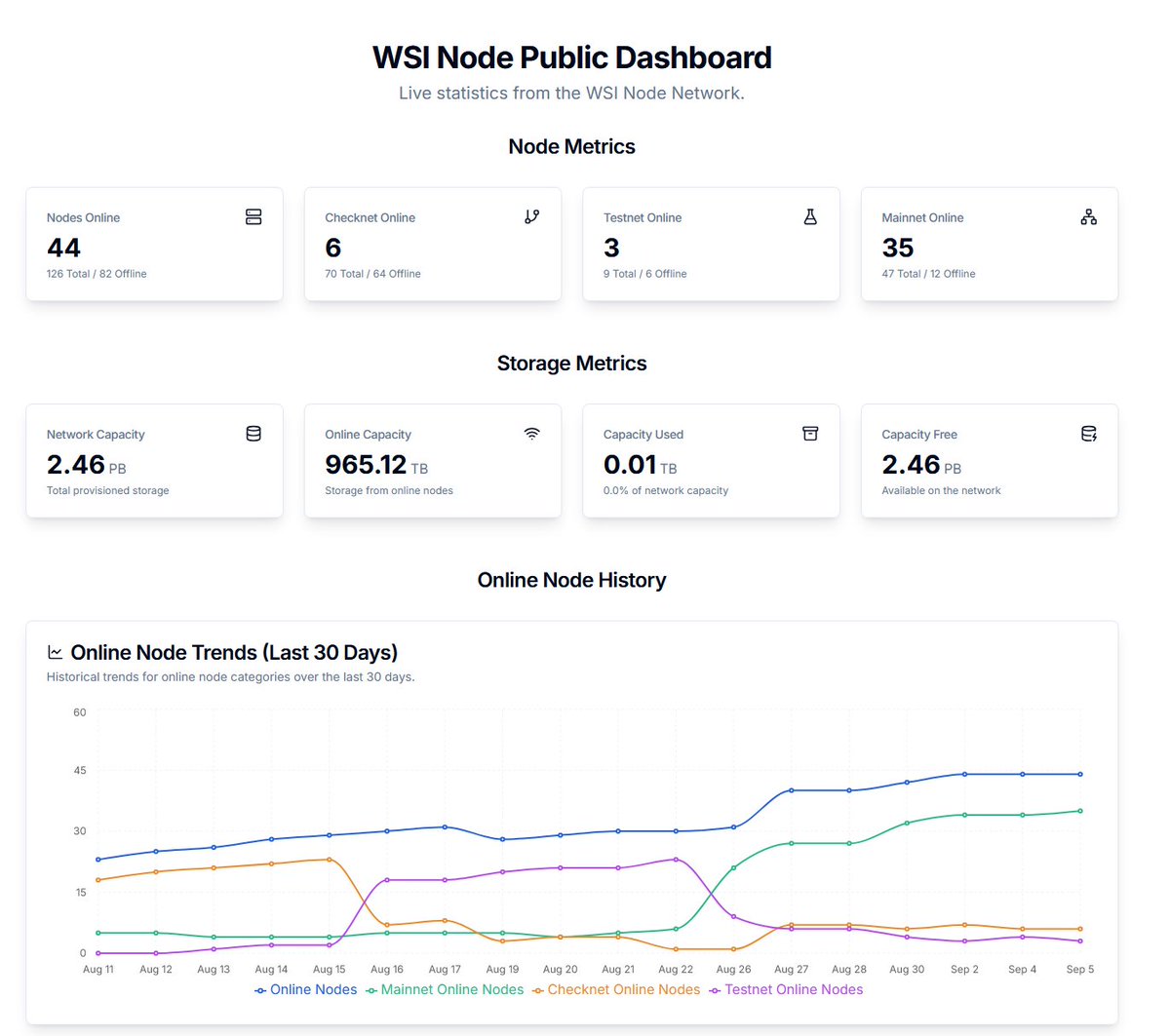Click the Sep 5 x-axis label
Screen dimensions: 1170x1036
coord(1080,970)
